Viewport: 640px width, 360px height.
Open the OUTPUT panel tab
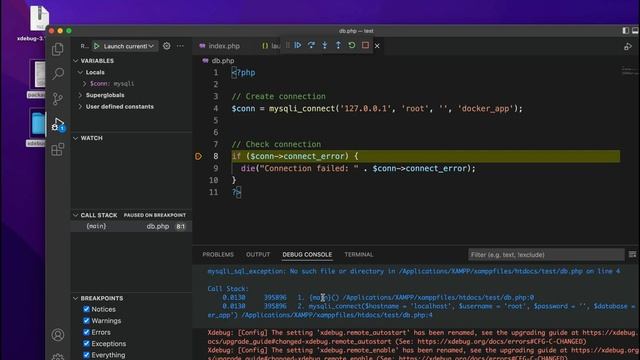point(258,255)
